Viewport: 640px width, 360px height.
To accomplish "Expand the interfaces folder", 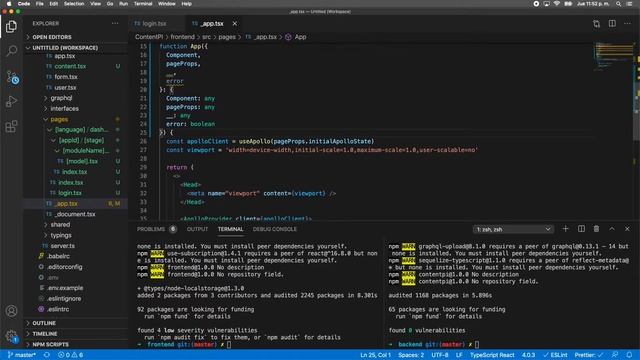I will pos(64,109).
